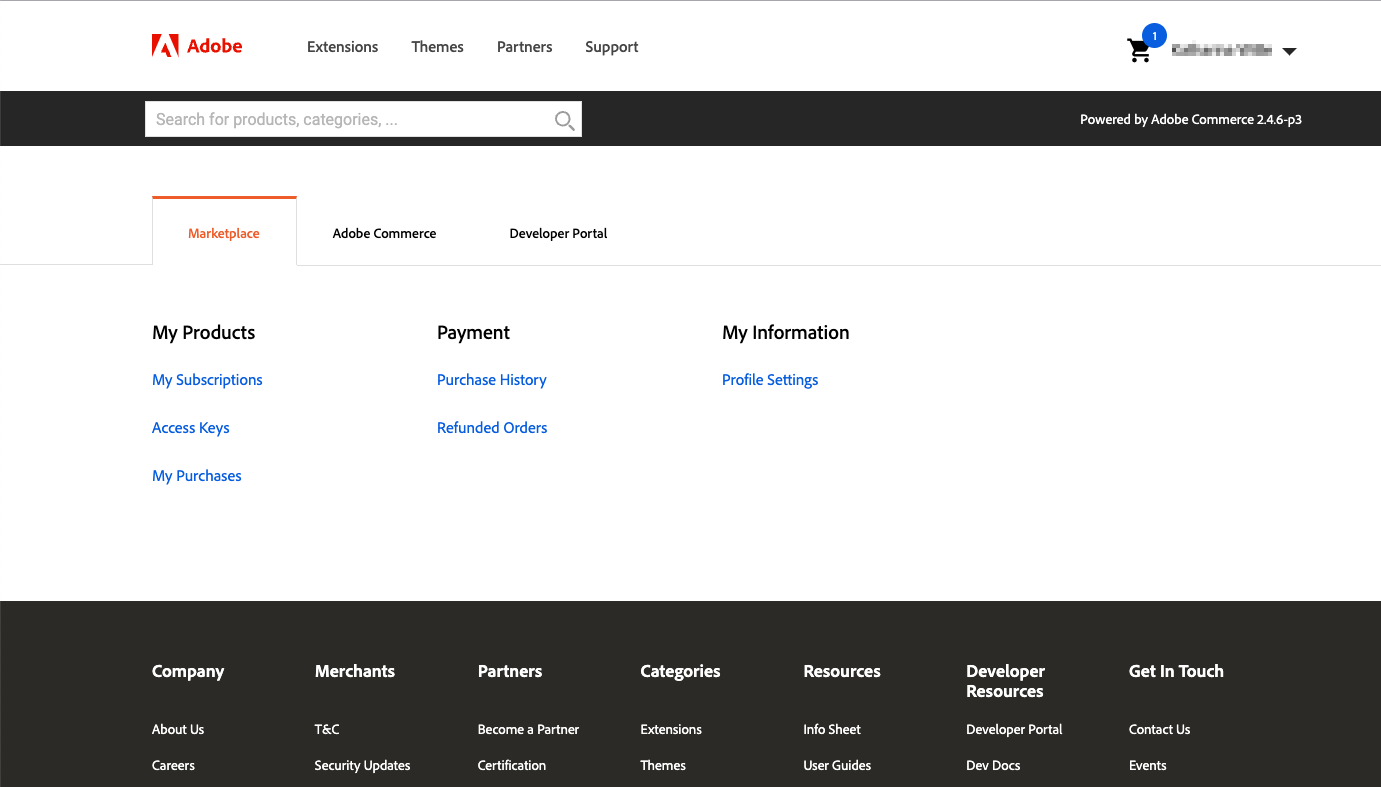Open the shopping cart icon

pyautogui.click(x=1138, y=51)
